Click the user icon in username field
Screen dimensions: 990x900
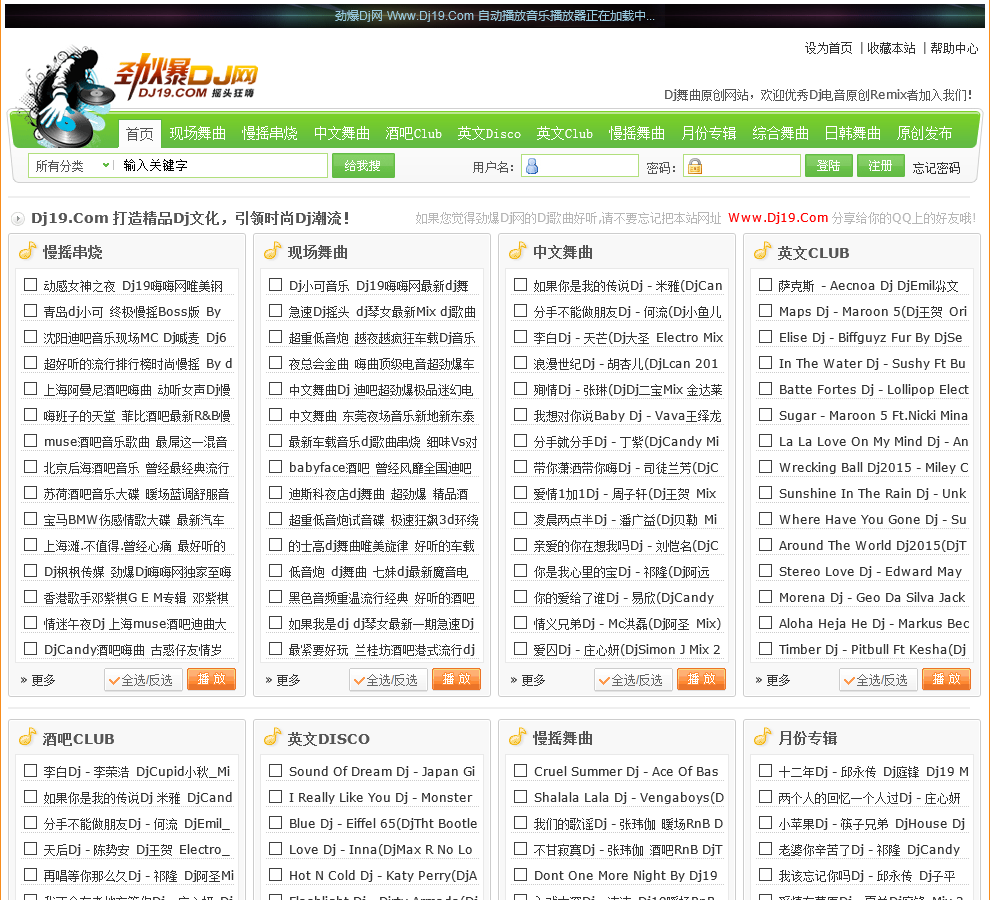(532, 166)
